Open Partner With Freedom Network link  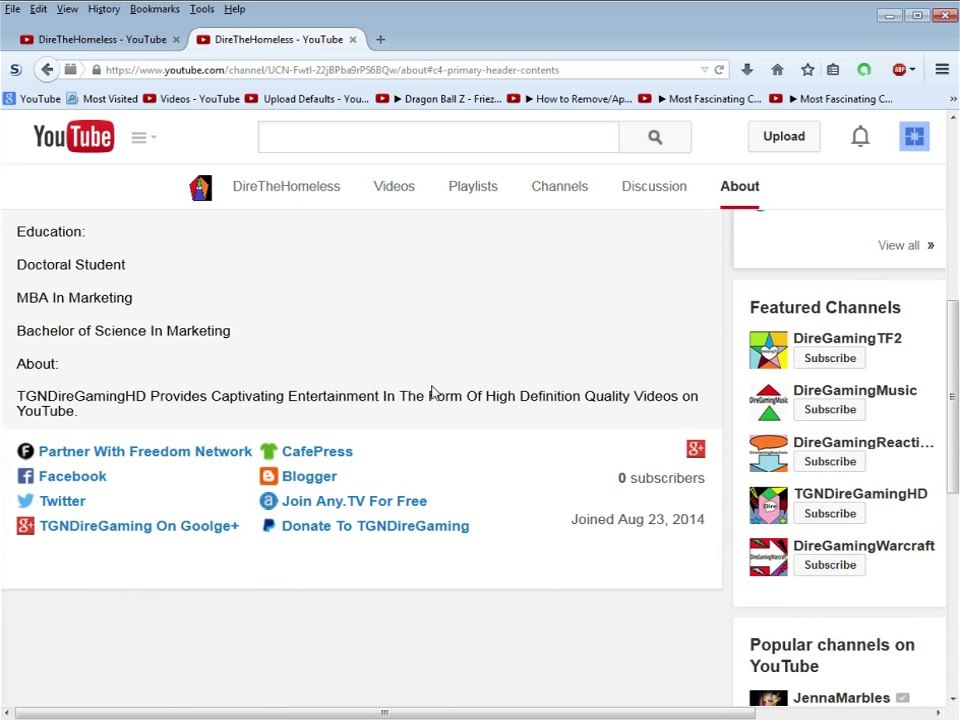click(x=145, y=451)
